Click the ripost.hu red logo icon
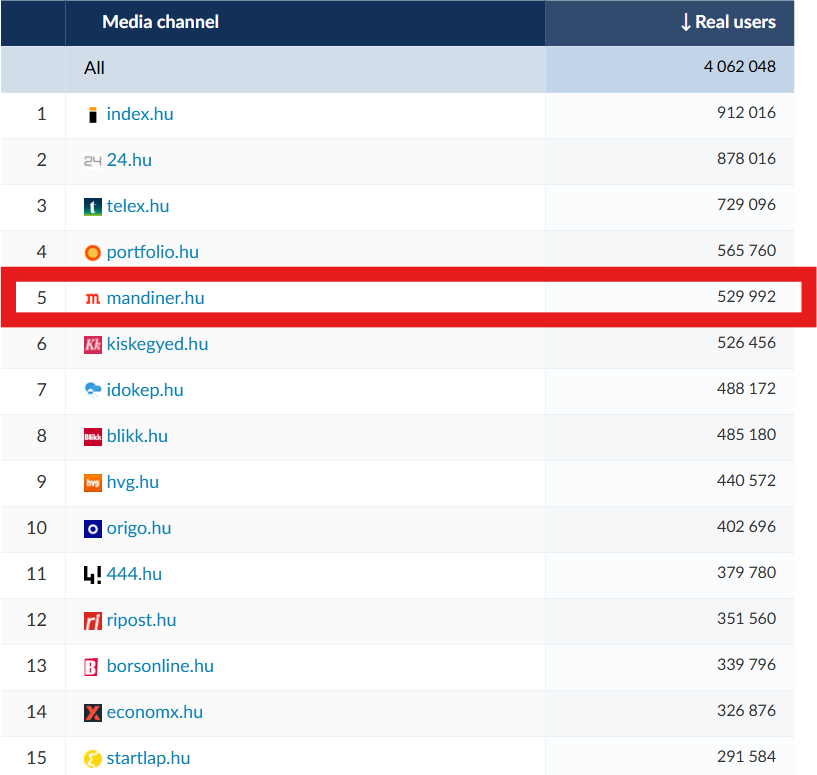 [93, 621]
